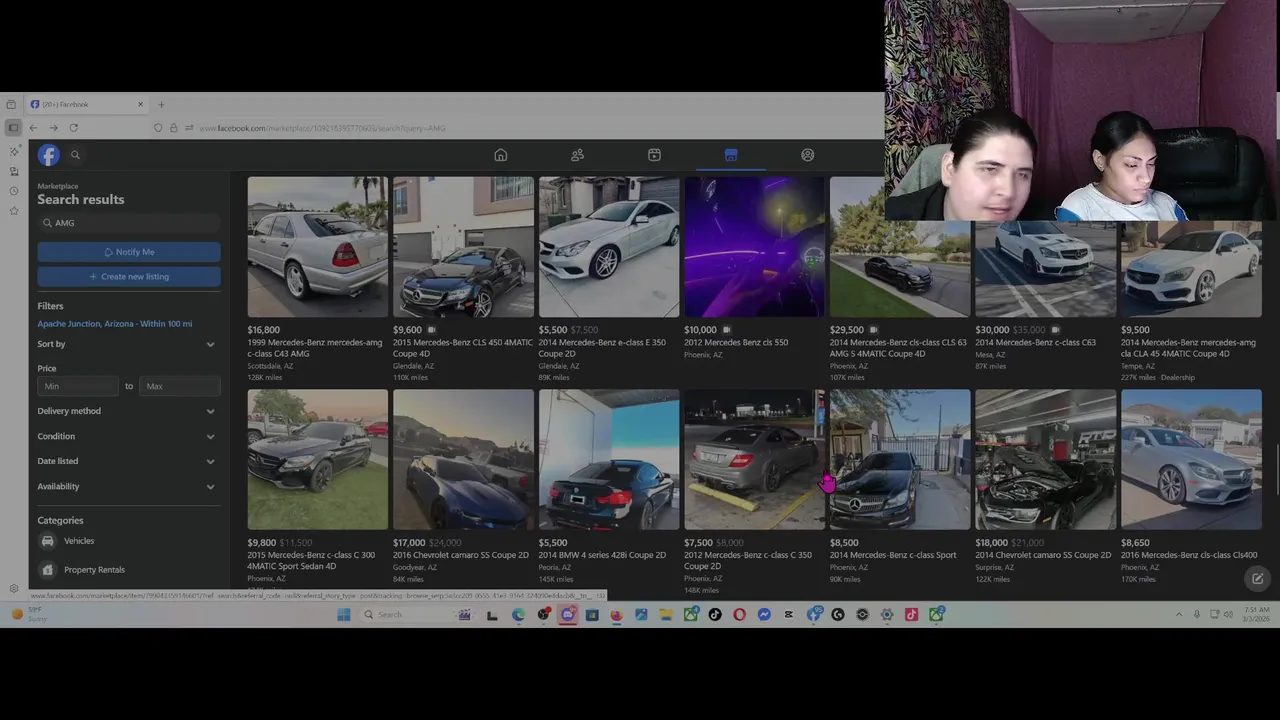
Task: Open the weather widget on taskbar
Action: click(x=28, y=615)
